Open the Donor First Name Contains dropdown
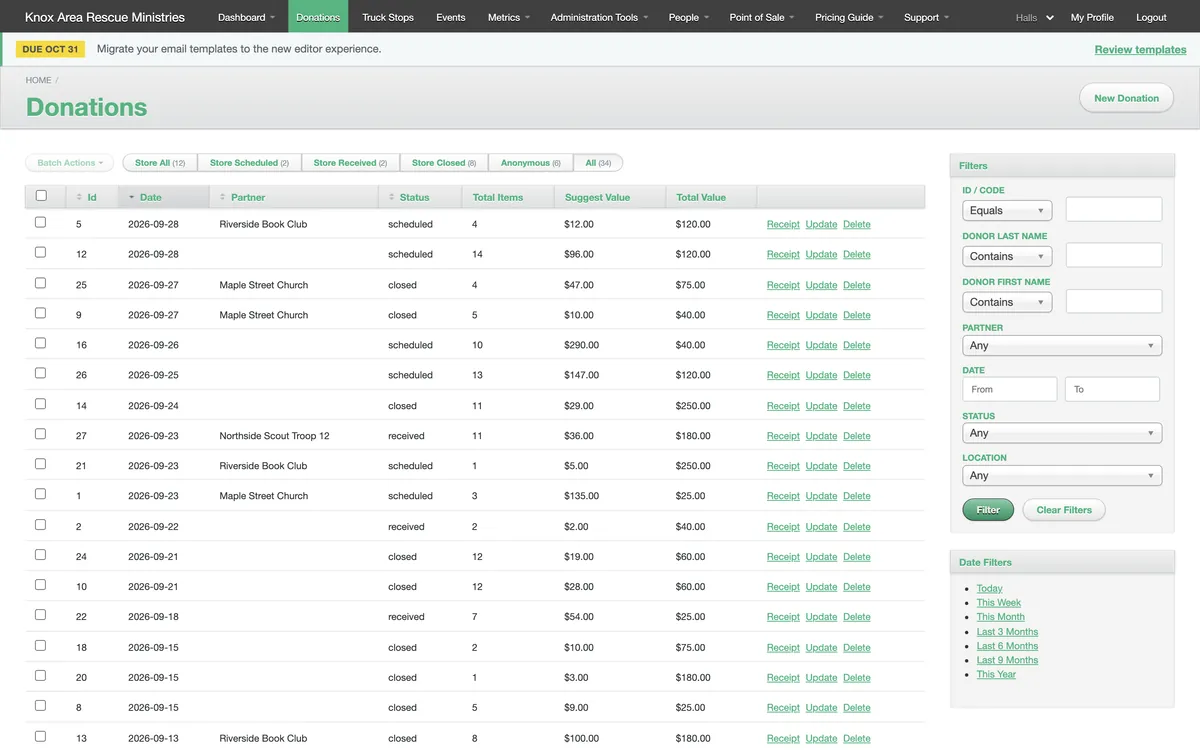This screenshot has width=1200, height=750. point(1007,302)
